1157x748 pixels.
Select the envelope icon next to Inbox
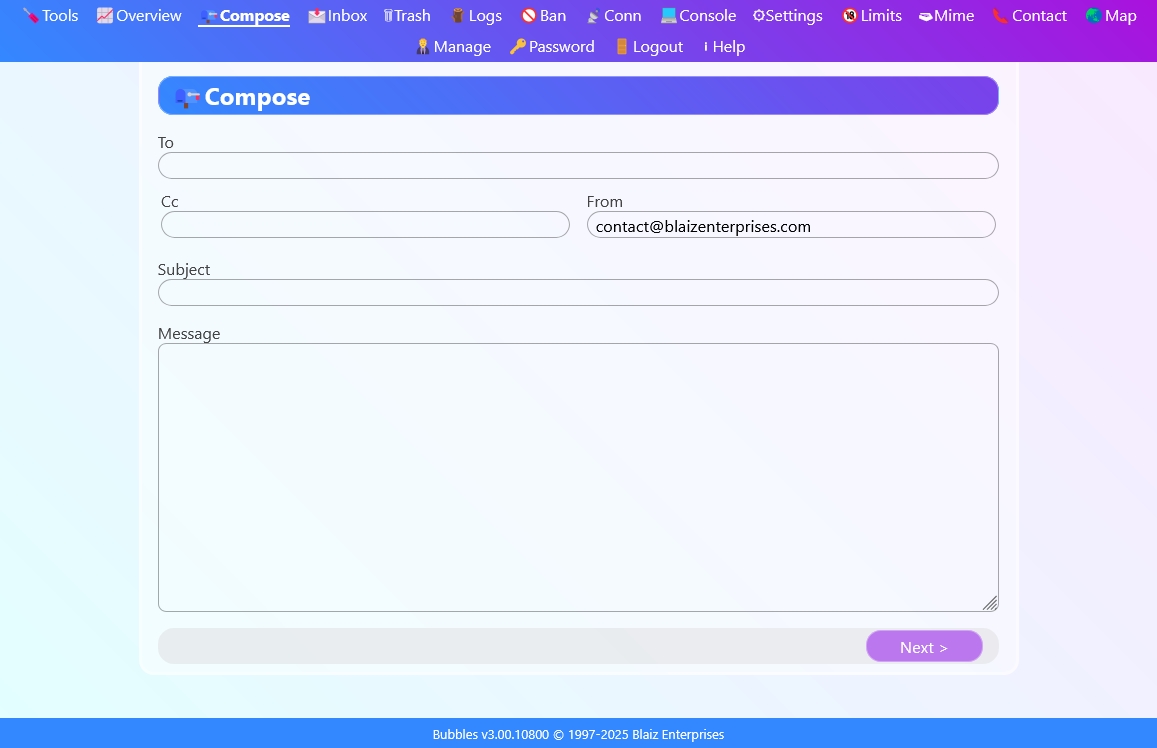[x=317, y=15]
